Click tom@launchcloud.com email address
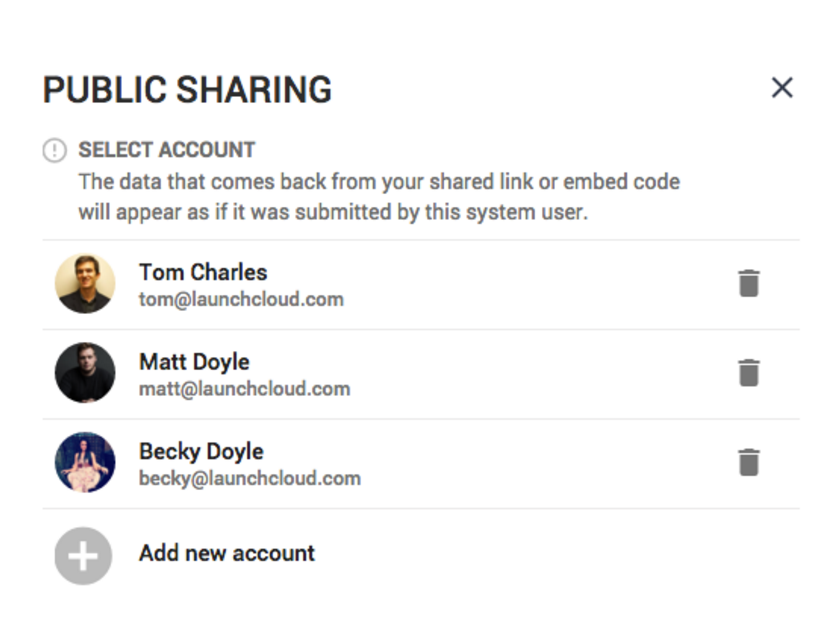The height and width of the screenshot is (622, 838). tap(241, 299)
